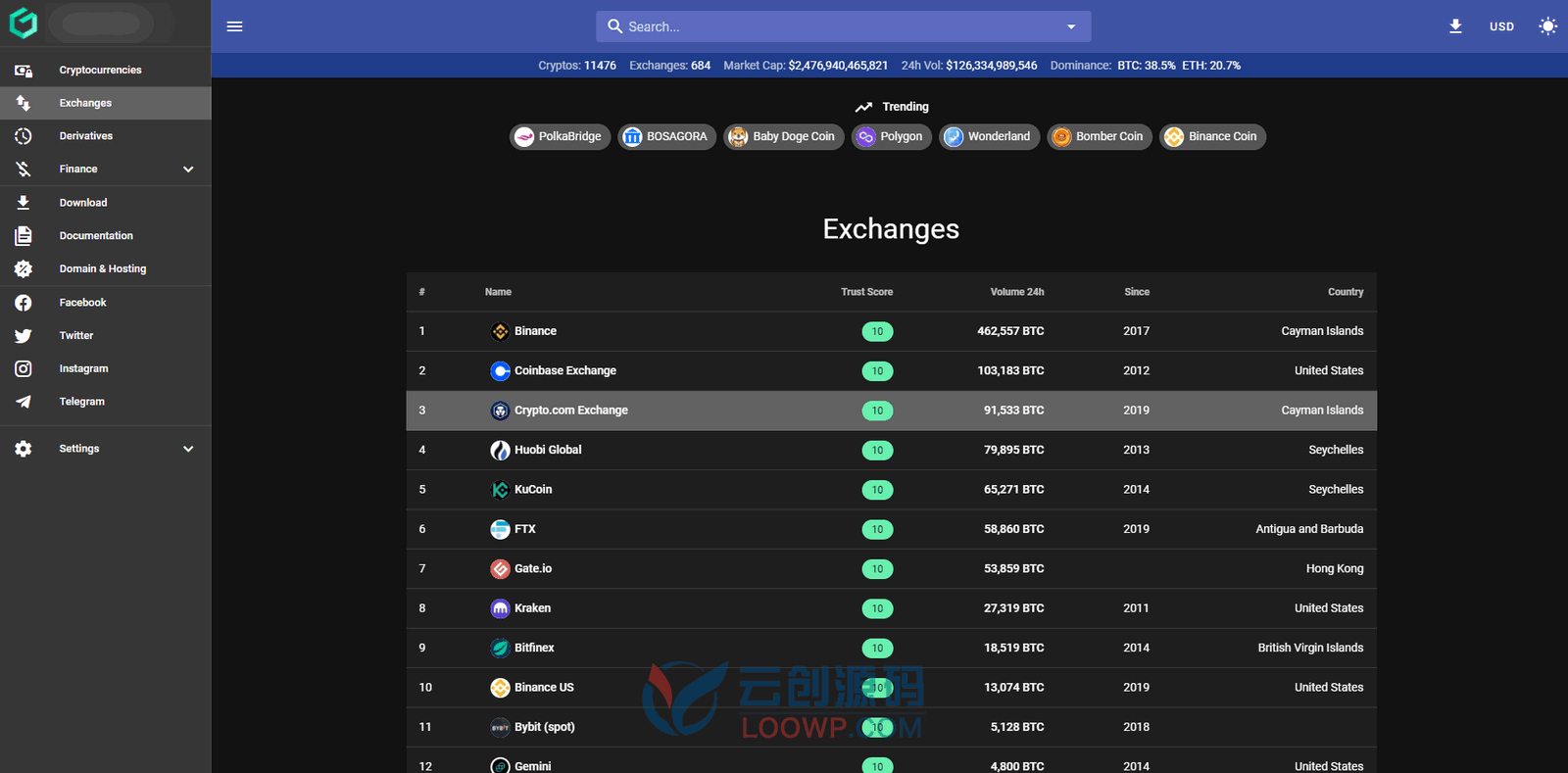Click the download icon in top bar

[x=1455, y=26]
